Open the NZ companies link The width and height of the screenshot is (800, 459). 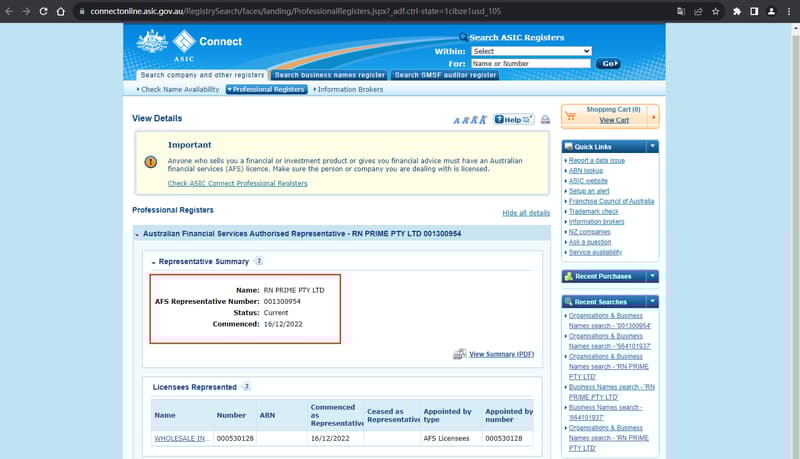click(589, 232)
